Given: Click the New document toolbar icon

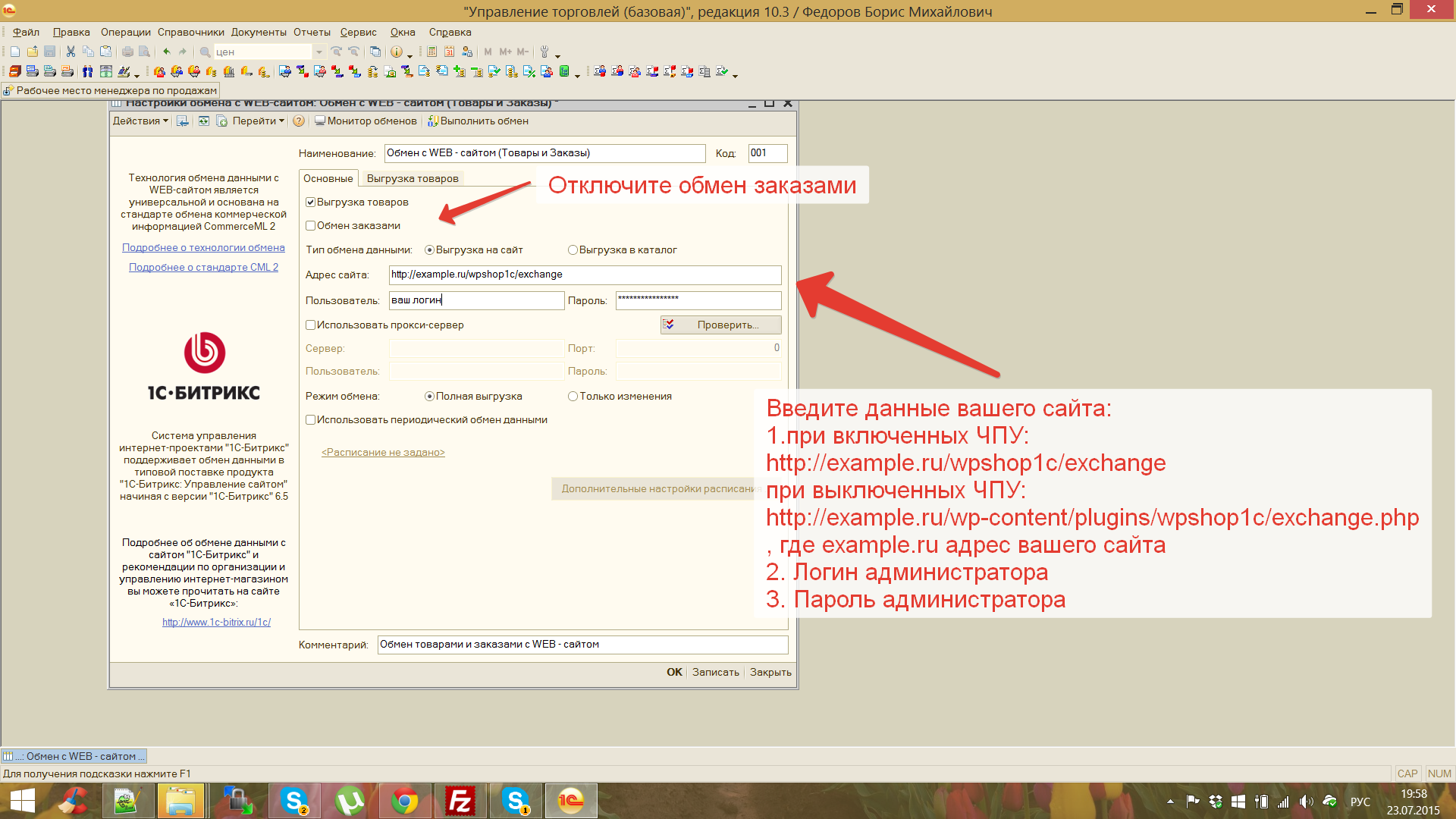Looking at the screenshot, I should [15, 52].
